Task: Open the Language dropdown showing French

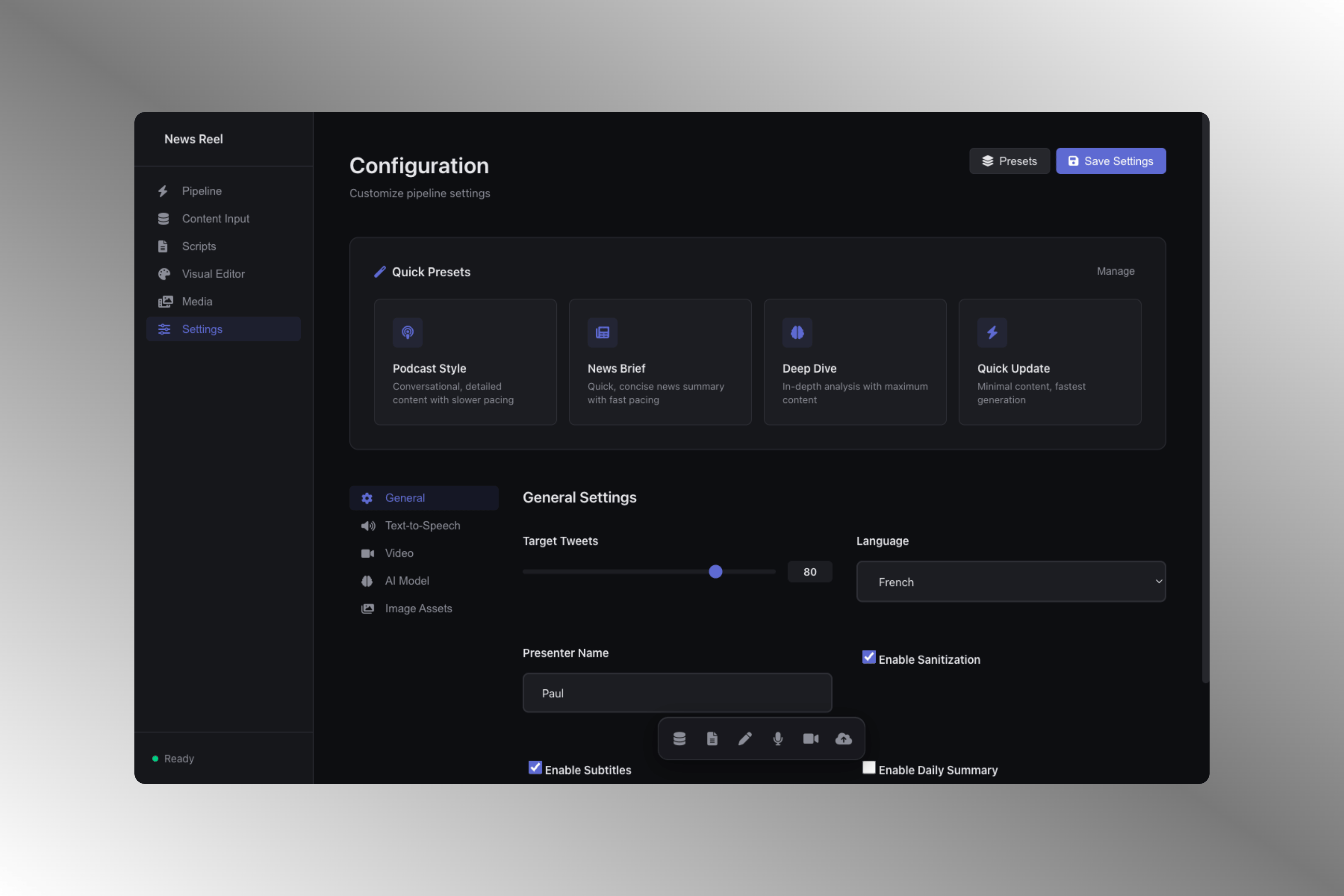Action: click(1010, 582)
